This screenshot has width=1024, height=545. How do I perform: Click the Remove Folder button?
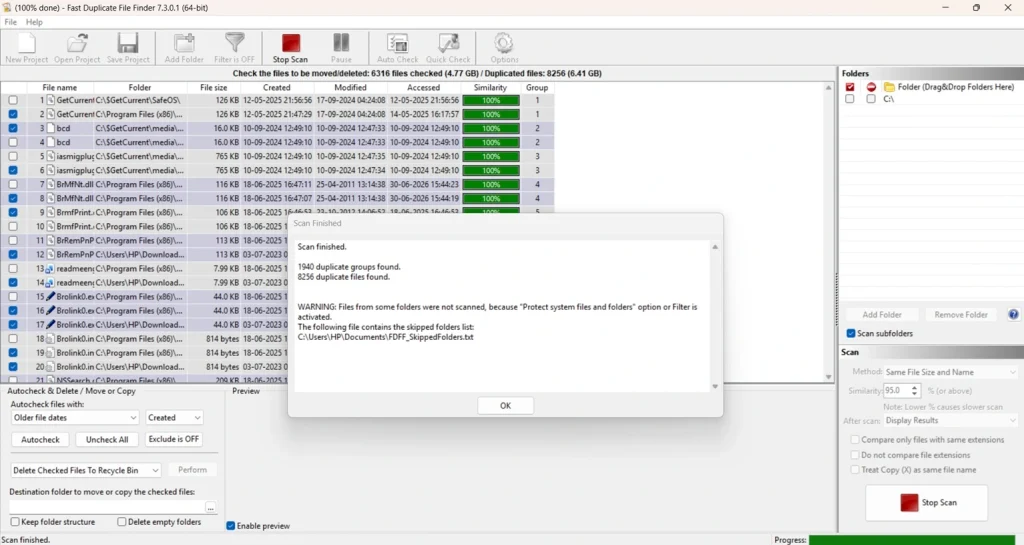pyautogui.click(x=961, y=315)
